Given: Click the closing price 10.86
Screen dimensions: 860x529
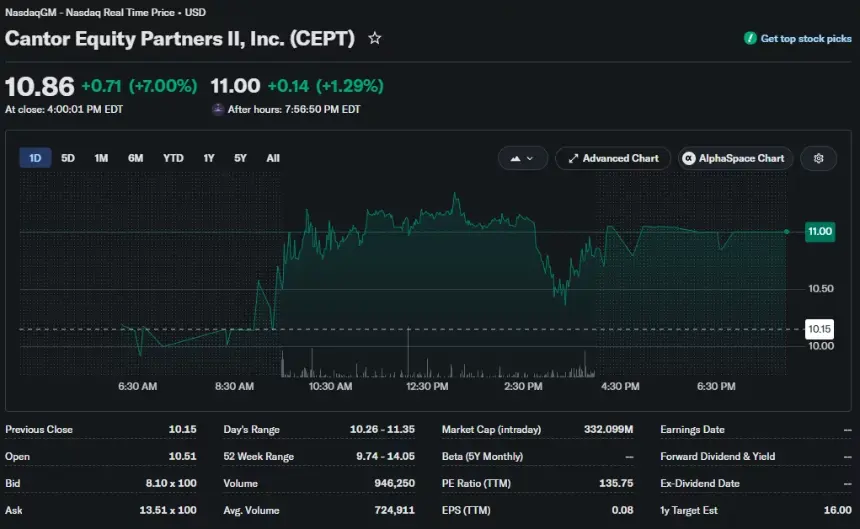Looking at the screenshot, I should 39,87.
